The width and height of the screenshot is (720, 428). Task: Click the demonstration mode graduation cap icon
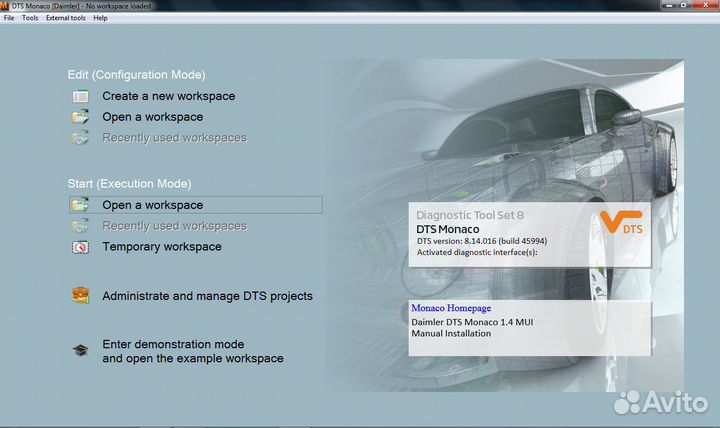click(x=81, y=351)
